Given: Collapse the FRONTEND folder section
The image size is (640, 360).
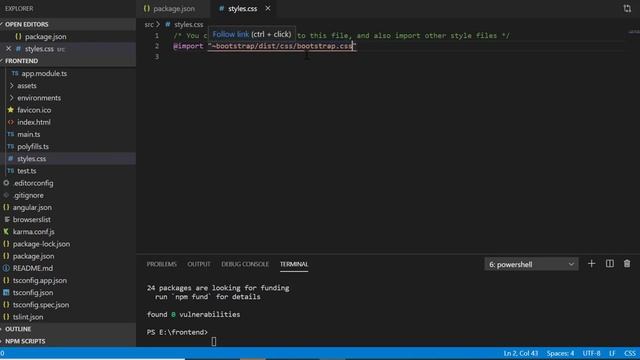Looking at the screenshot, I should click(22, 61).
